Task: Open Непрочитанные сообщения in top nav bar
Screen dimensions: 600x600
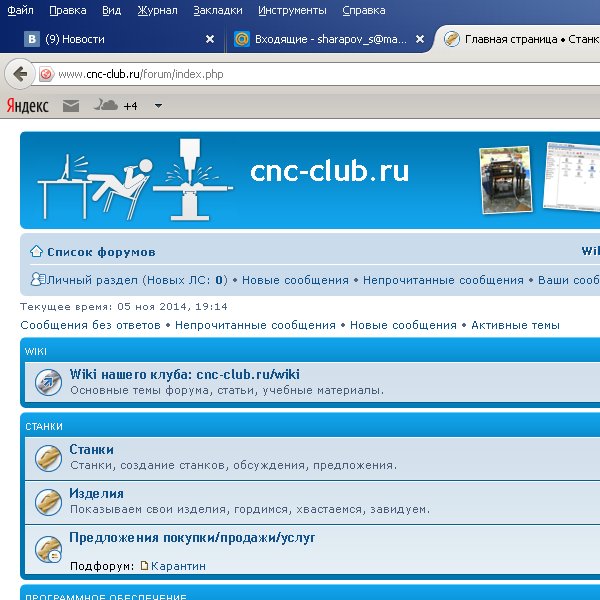Action: pyautogui.click(x=443, y=280)
